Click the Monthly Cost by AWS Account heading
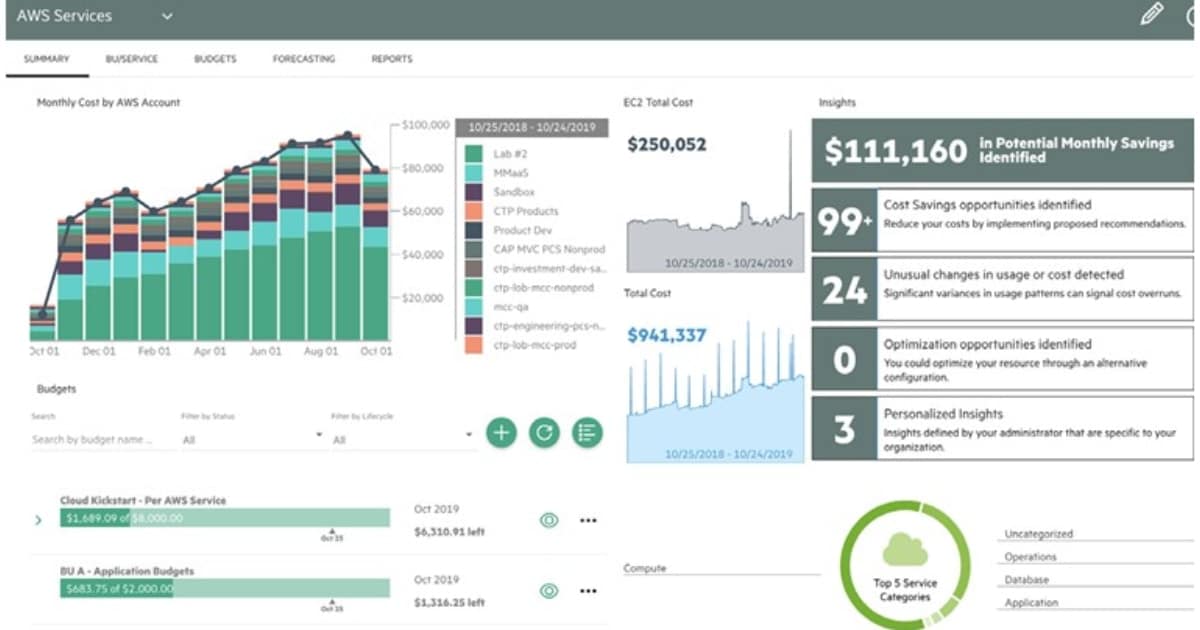Screen dimensions: 1200x630 (x=108, y=102)
